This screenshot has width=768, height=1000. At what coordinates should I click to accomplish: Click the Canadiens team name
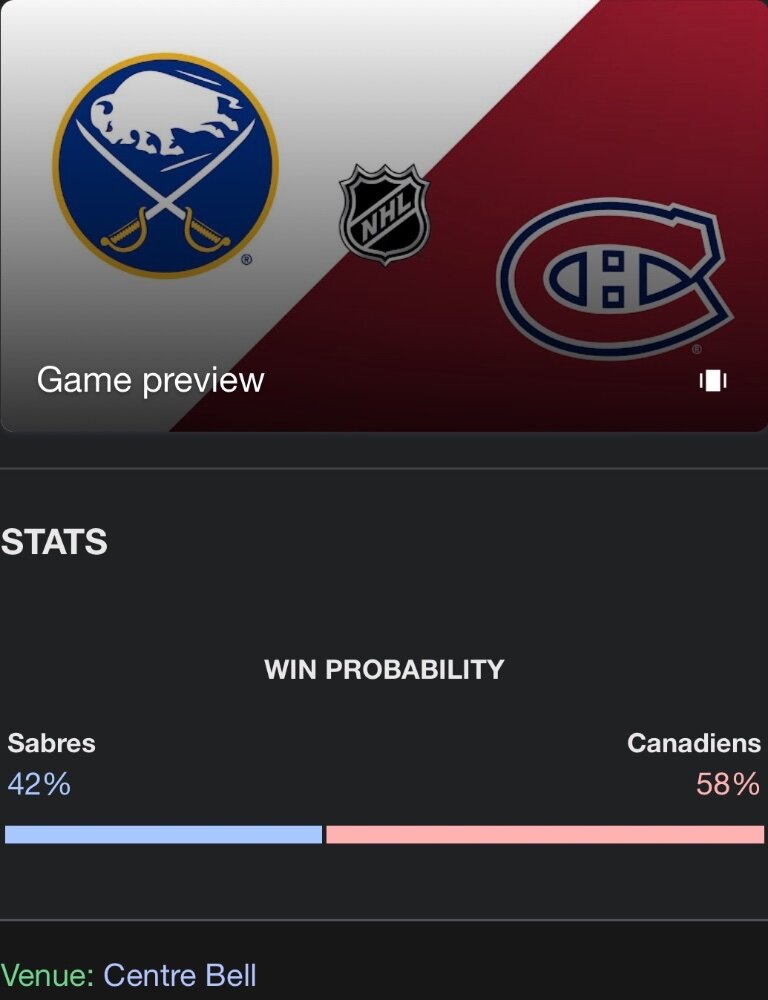[x=693, y=743]
